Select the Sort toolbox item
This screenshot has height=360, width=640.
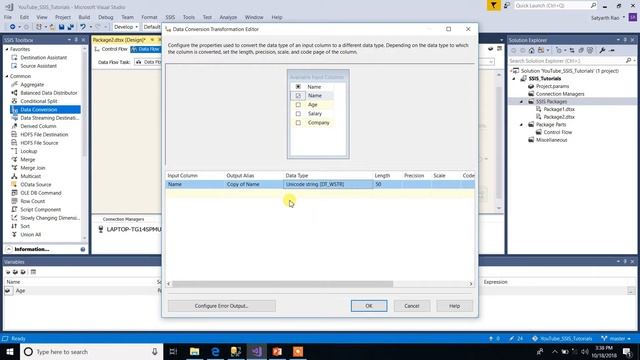click(x=25, y=226)
